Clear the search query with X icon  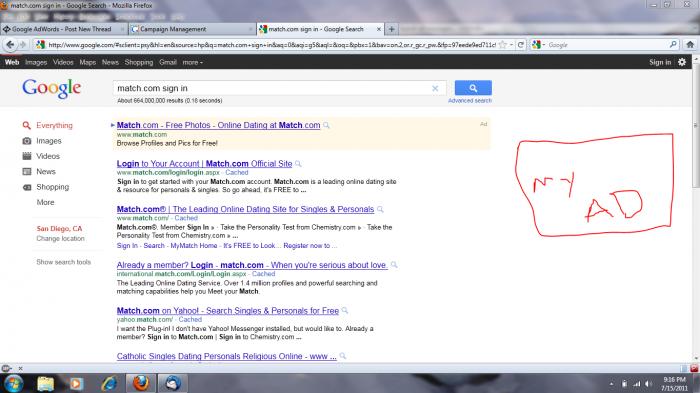pos(435,88)
